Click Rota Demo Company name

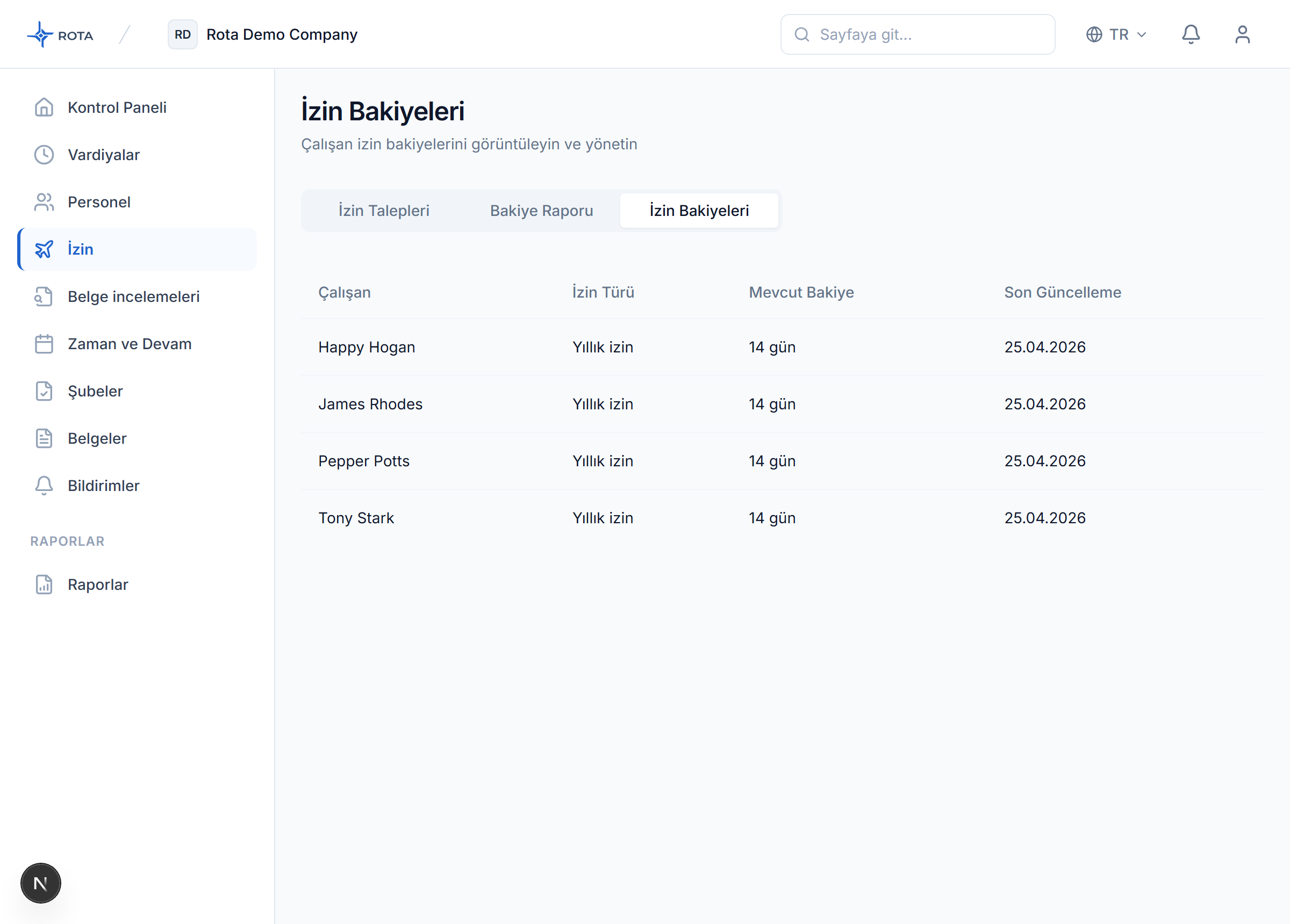(x=282, y=35)
